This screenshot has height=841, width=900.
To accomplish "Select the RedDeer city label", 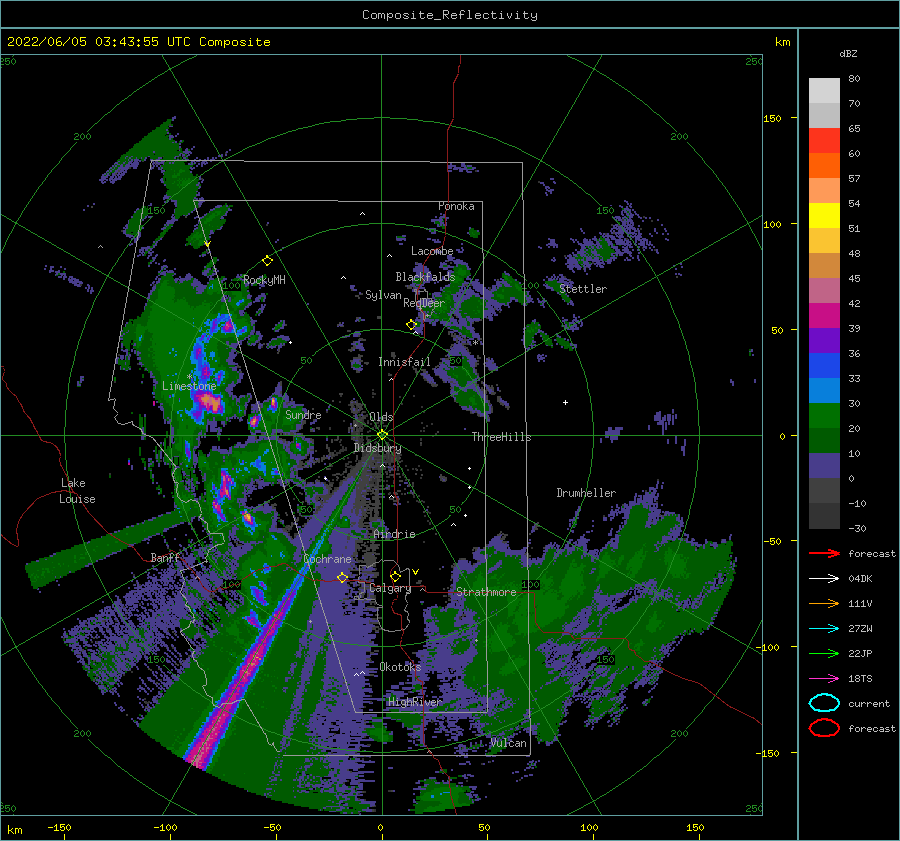I will pos(424,303).
